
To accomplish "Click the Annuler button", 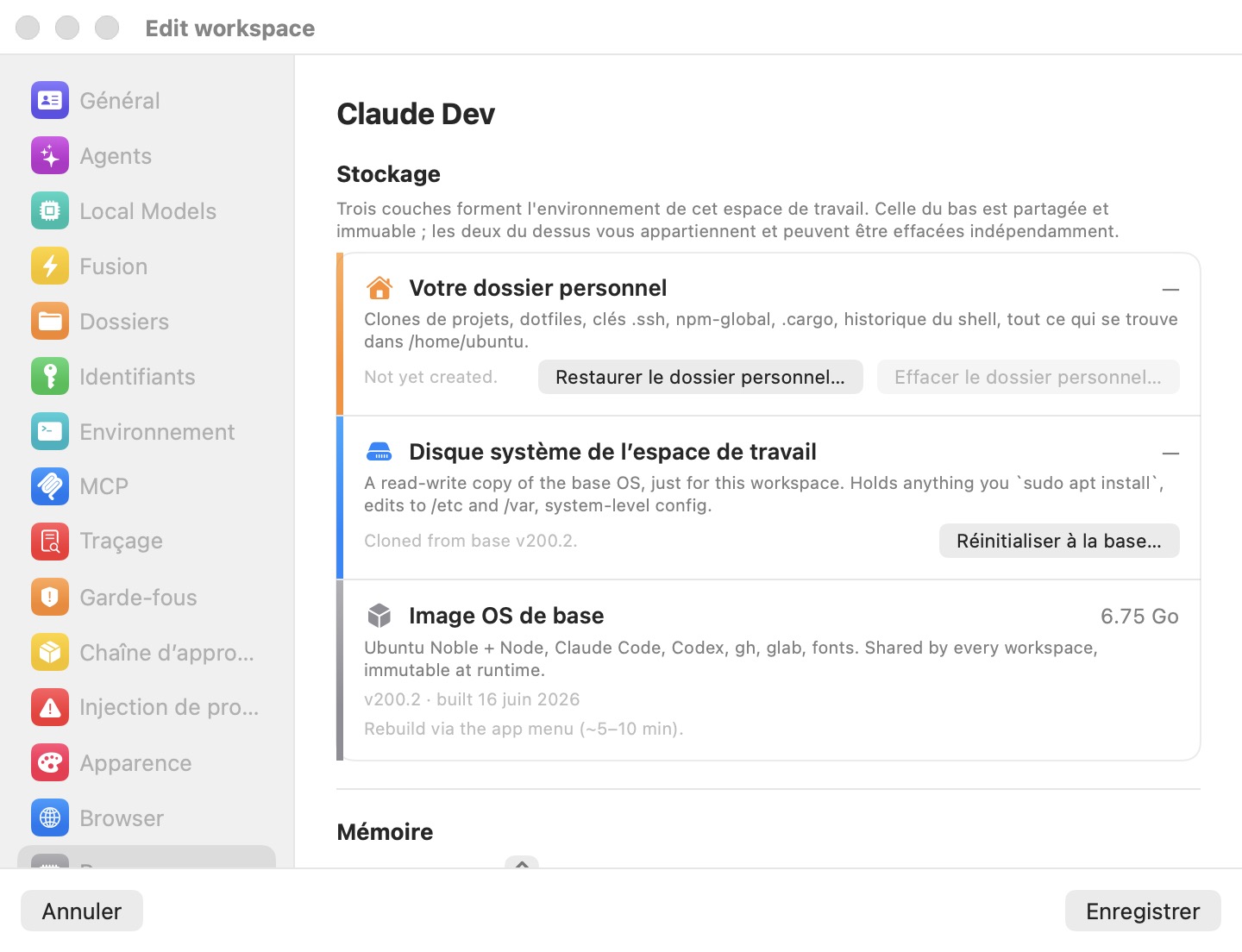I will click(x=82, y=911).
